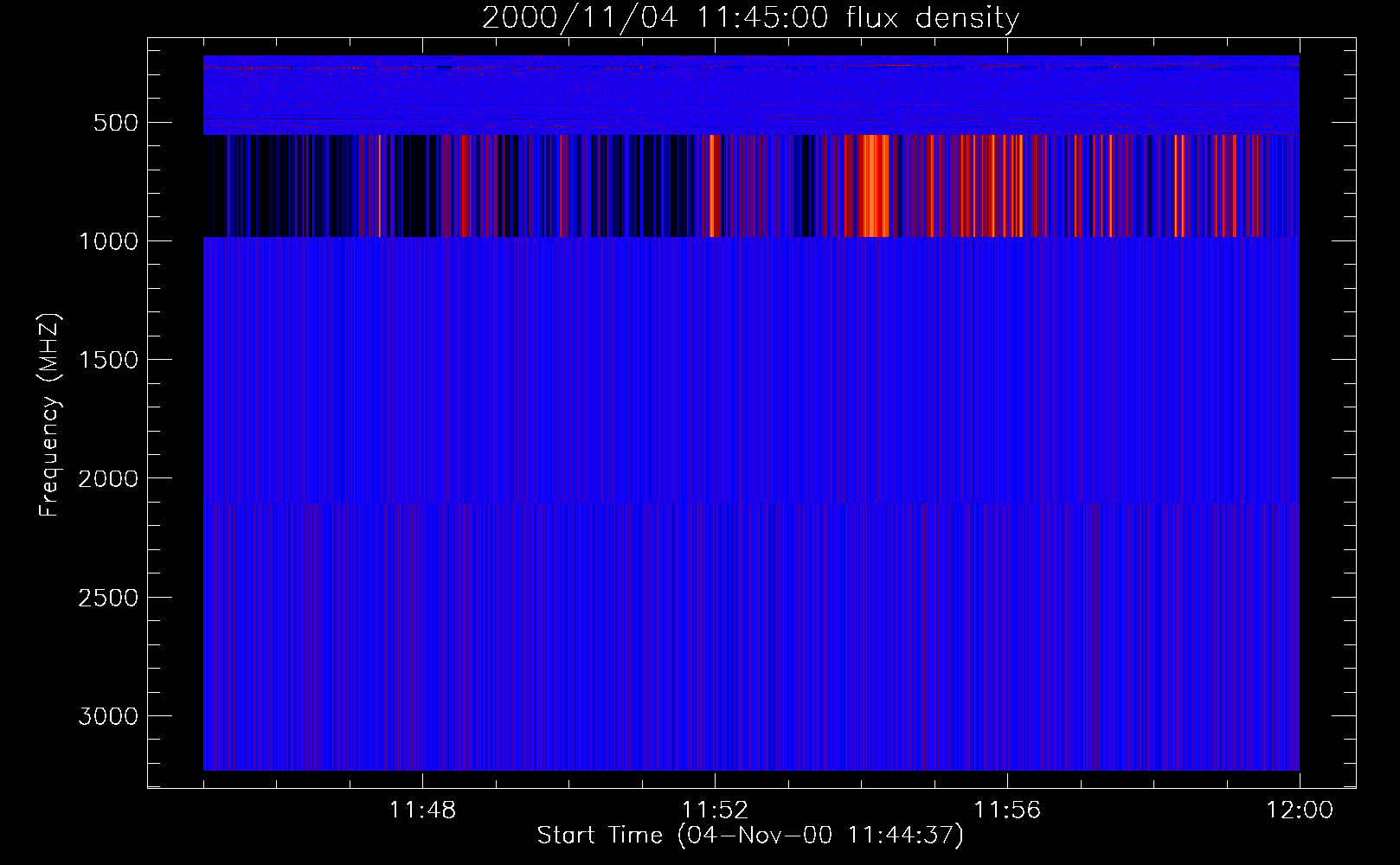The image size is (1400, 865).
Task: Select the 'Frequency (MHZ)' axis label
Action: tap(49, 414)
